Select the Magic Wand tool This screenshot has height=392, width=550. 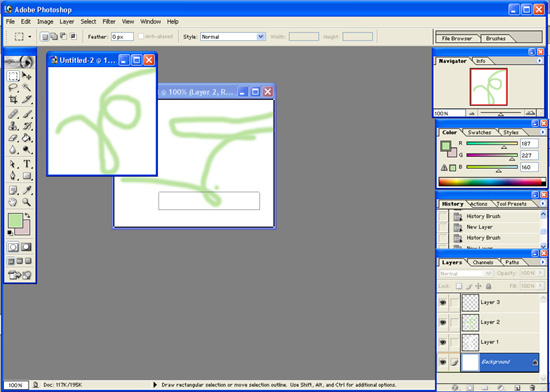pyautogui.click(x=27, y=88)
